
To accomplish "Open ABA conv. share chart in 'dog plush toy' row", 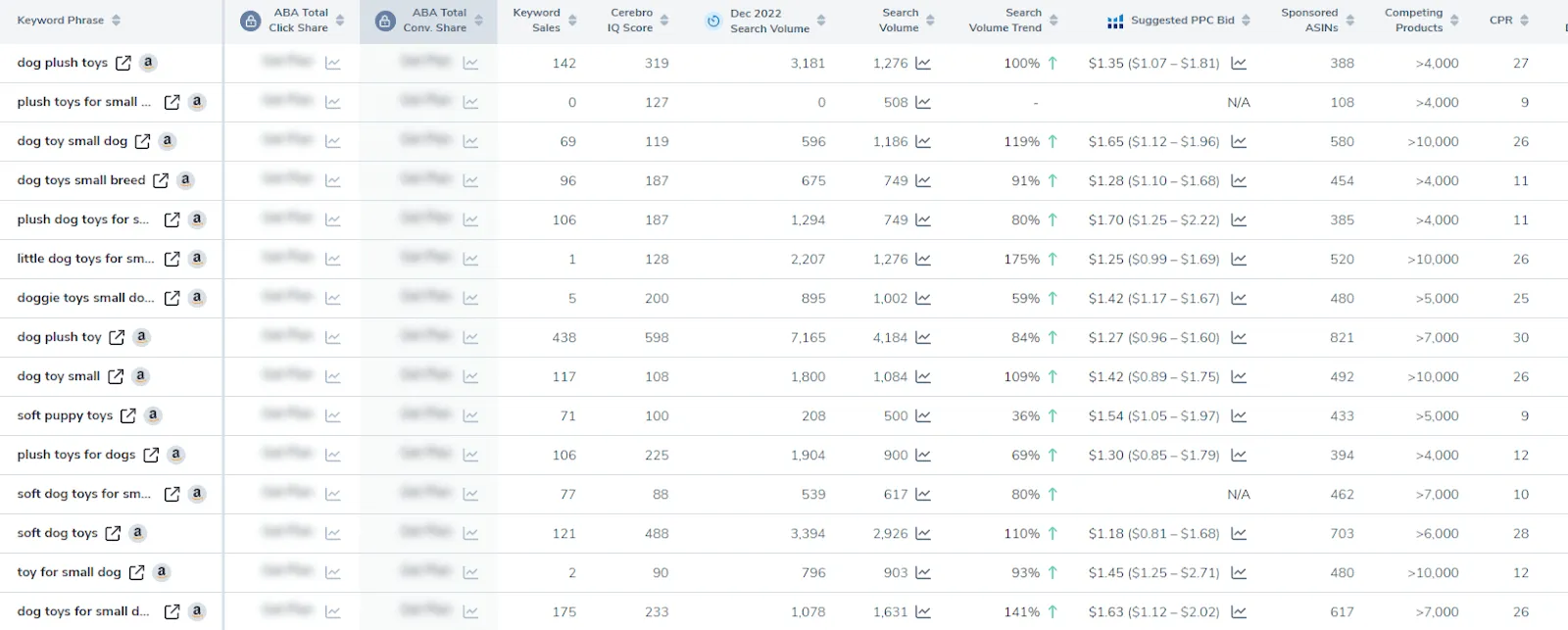I will pos(470,337).
